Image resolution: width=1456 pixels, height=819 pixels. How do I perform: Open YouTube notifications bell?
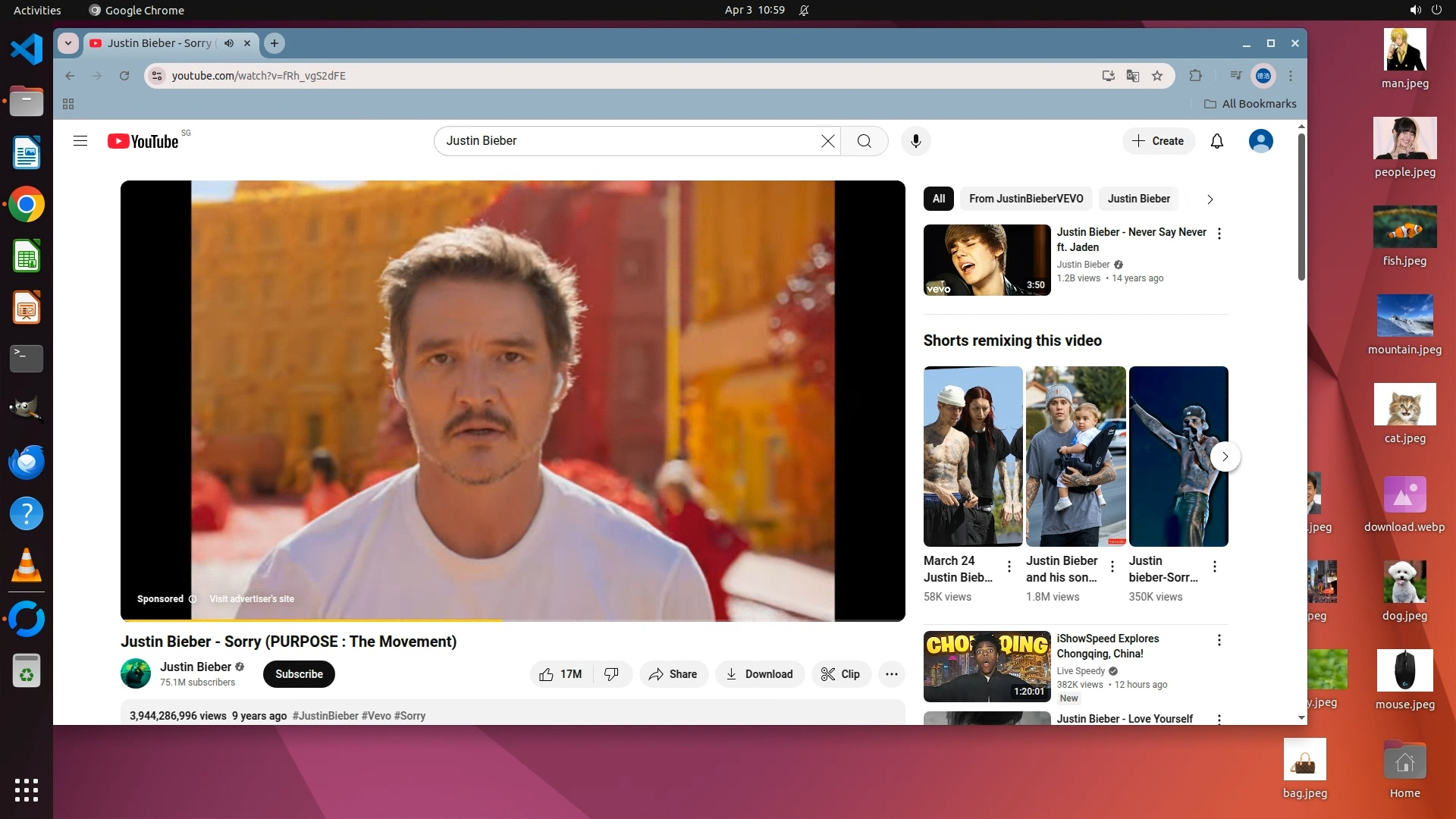coord(1216,141)
